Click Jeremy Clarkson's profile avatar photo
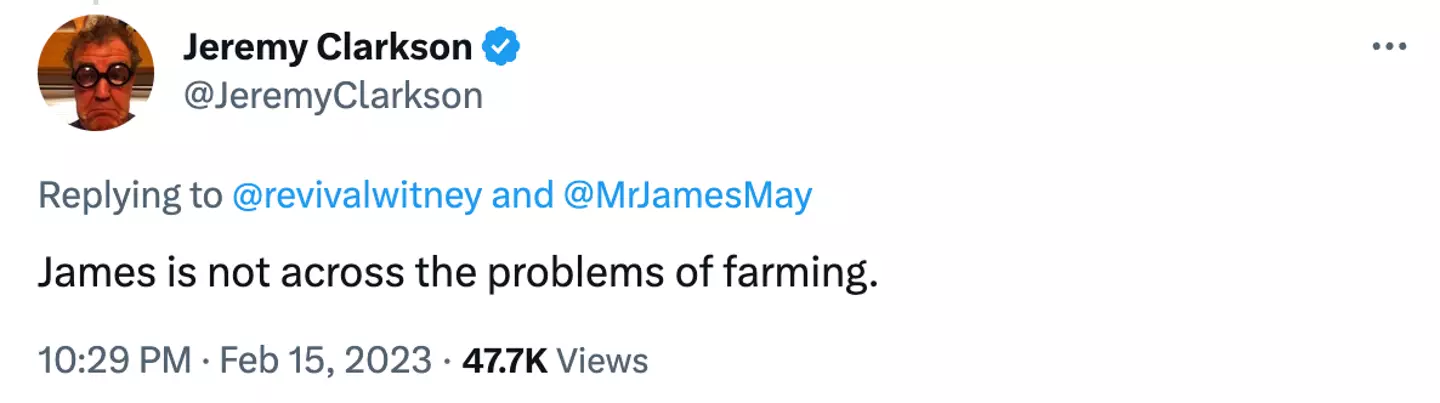This screenshot has height=403, width=1440. click(x=96, y=72)
